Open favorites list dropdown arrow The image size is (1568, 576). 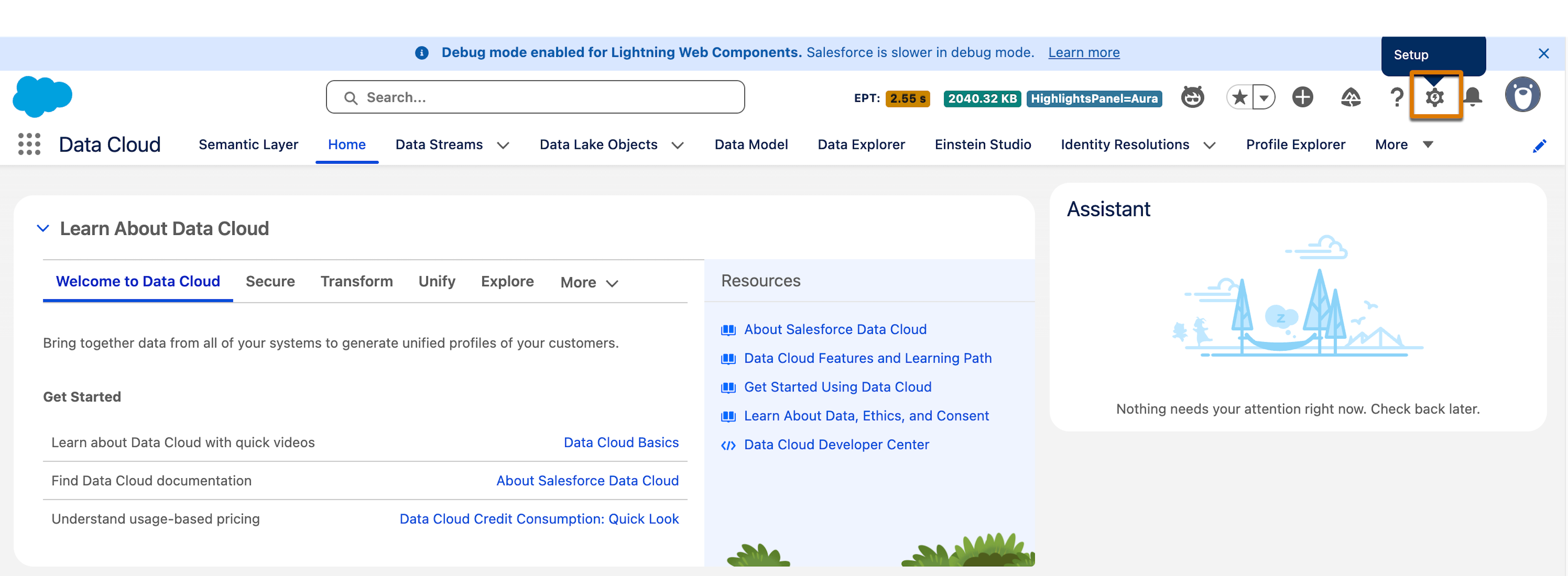coord(1264,97)
